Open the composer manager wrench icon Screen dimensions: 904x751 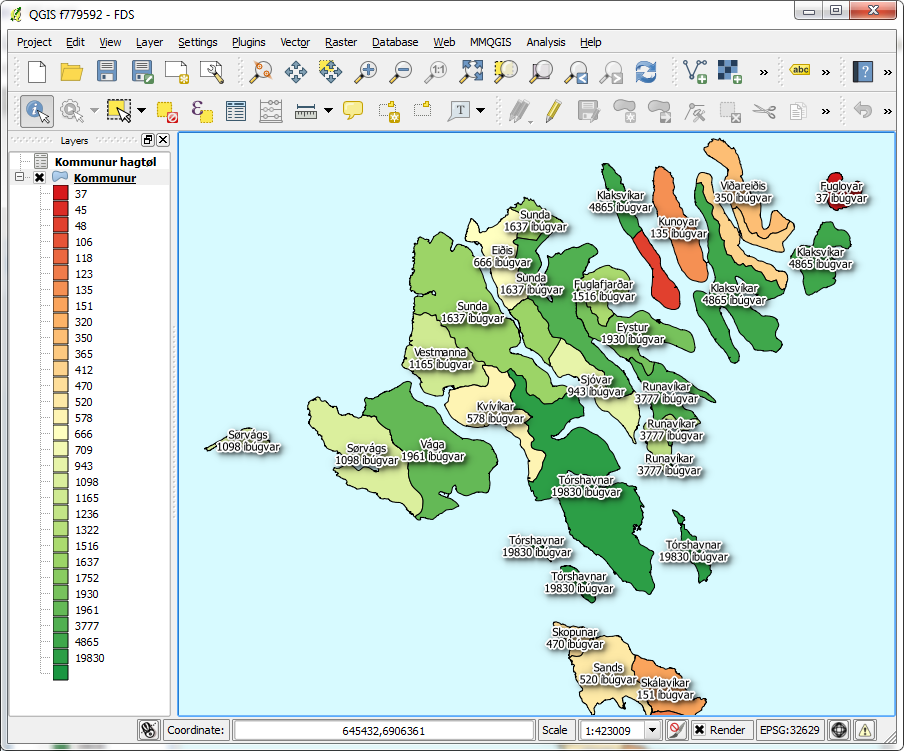pos(212,72)
